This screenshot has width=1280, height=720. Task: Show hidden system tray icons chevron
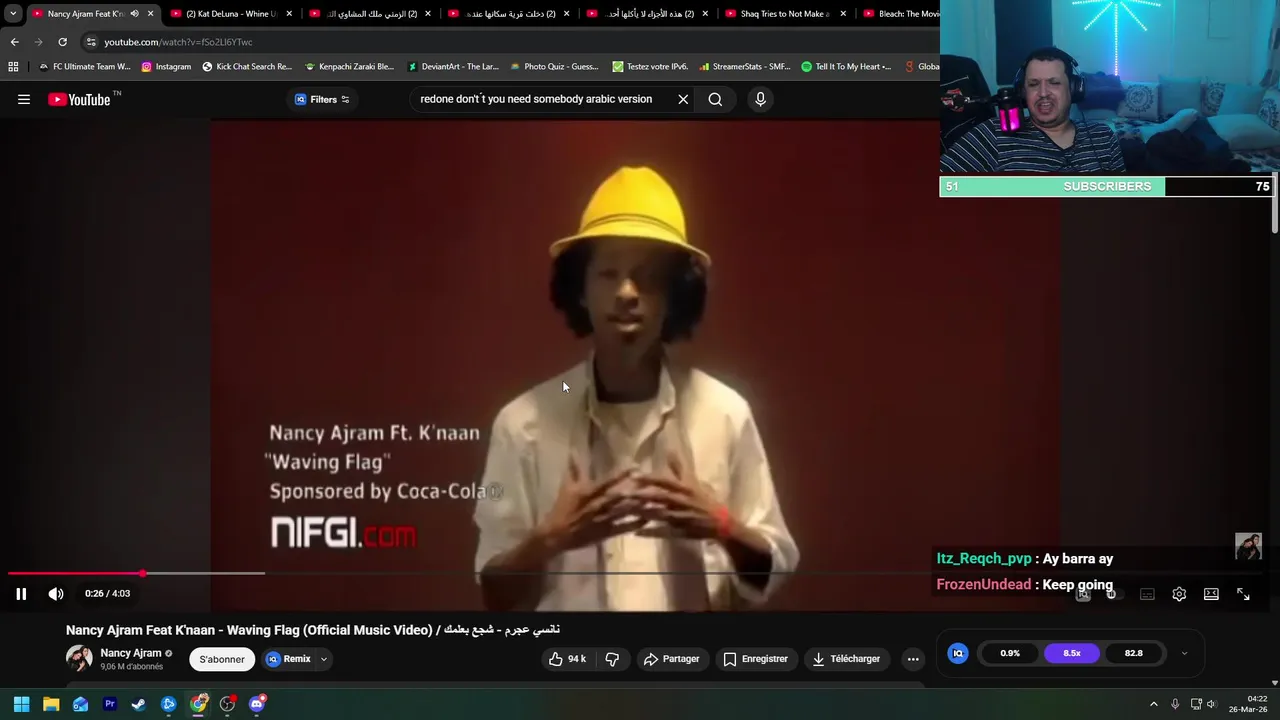coord(1153,704)
